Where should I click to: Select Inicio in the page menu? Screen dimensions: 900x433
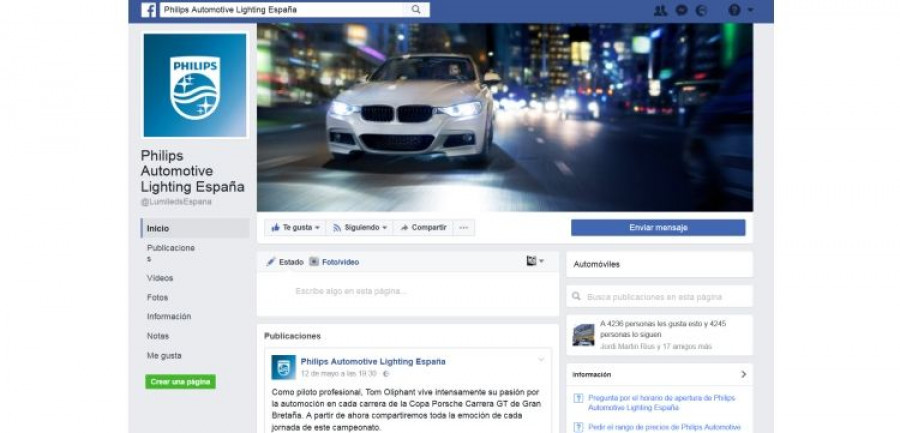pyautogui.click(x=195, y=228)
